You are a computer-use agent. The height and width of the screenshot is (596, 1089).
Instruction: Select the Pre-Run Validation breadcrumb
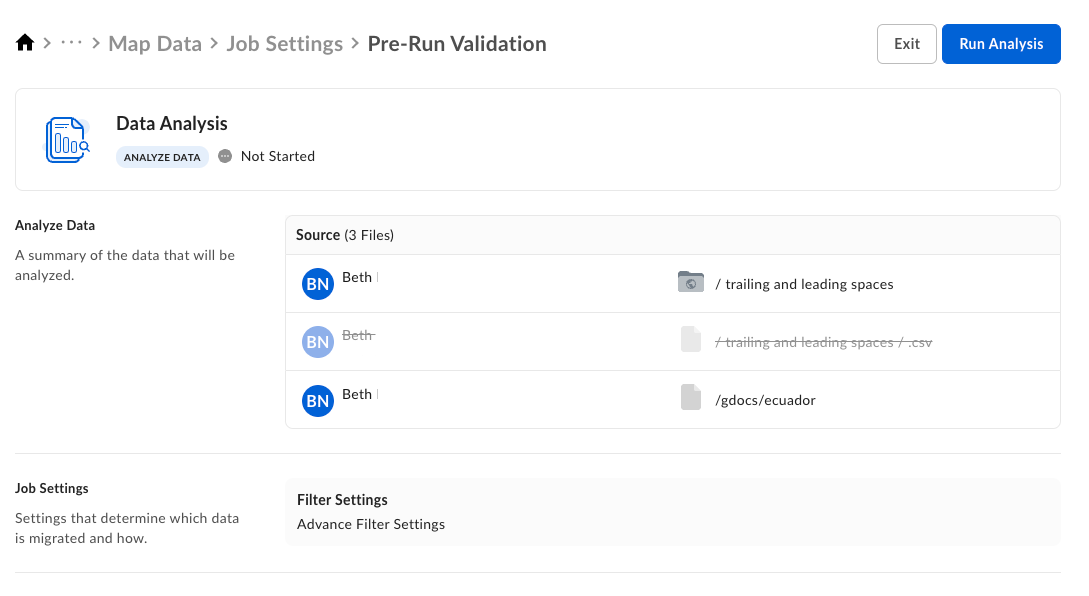(457, 44)
